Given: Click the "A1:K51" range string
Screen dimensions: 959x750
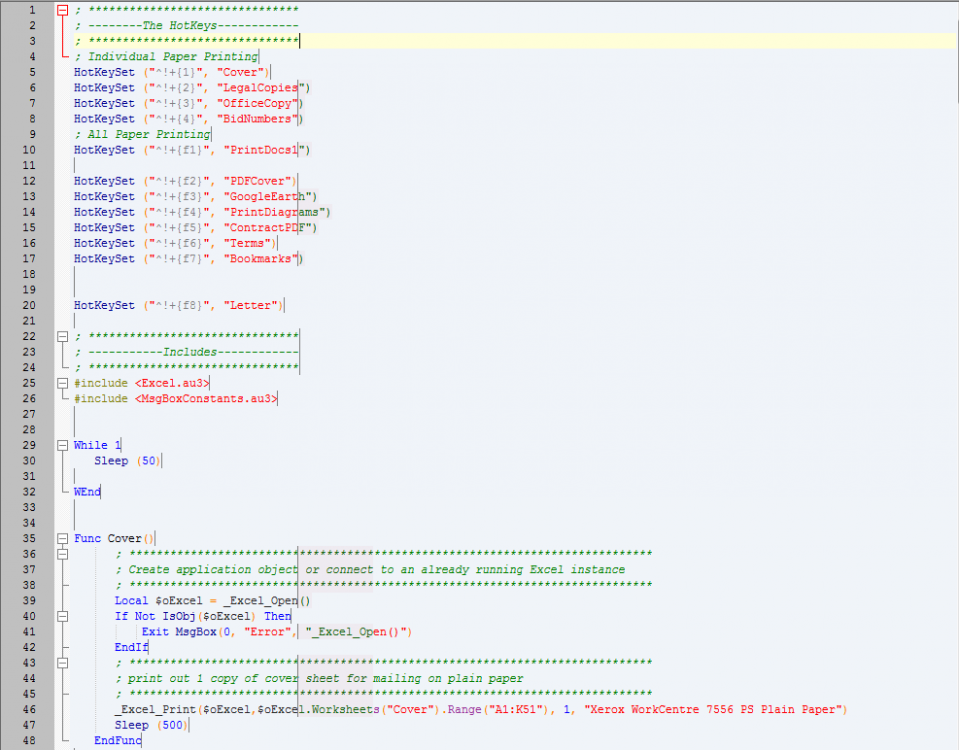Looking at the screenshot, I should click(516, 710).
